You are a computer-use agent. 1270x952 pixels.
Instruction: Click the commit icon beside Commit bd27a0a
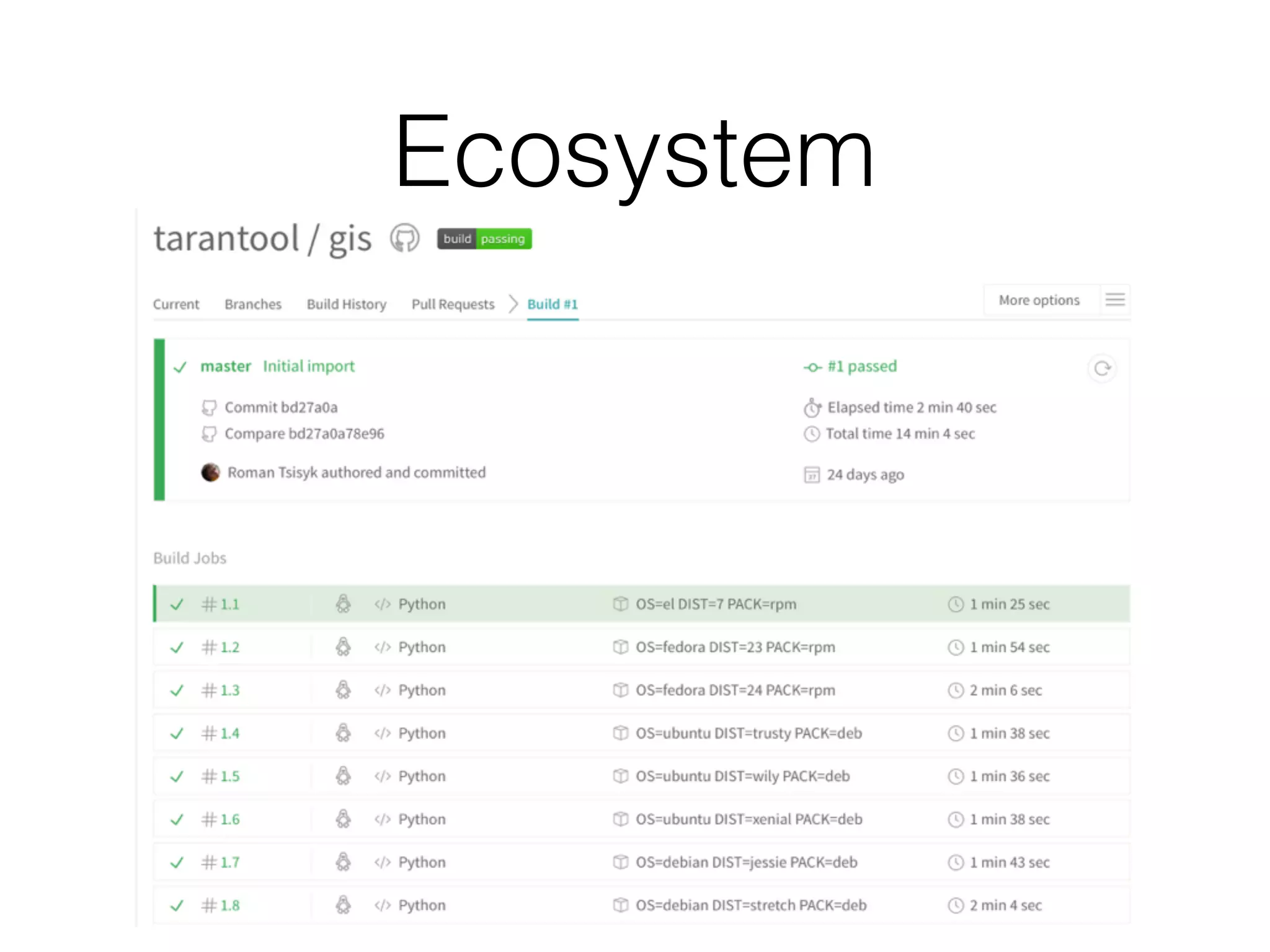point(209,408)
